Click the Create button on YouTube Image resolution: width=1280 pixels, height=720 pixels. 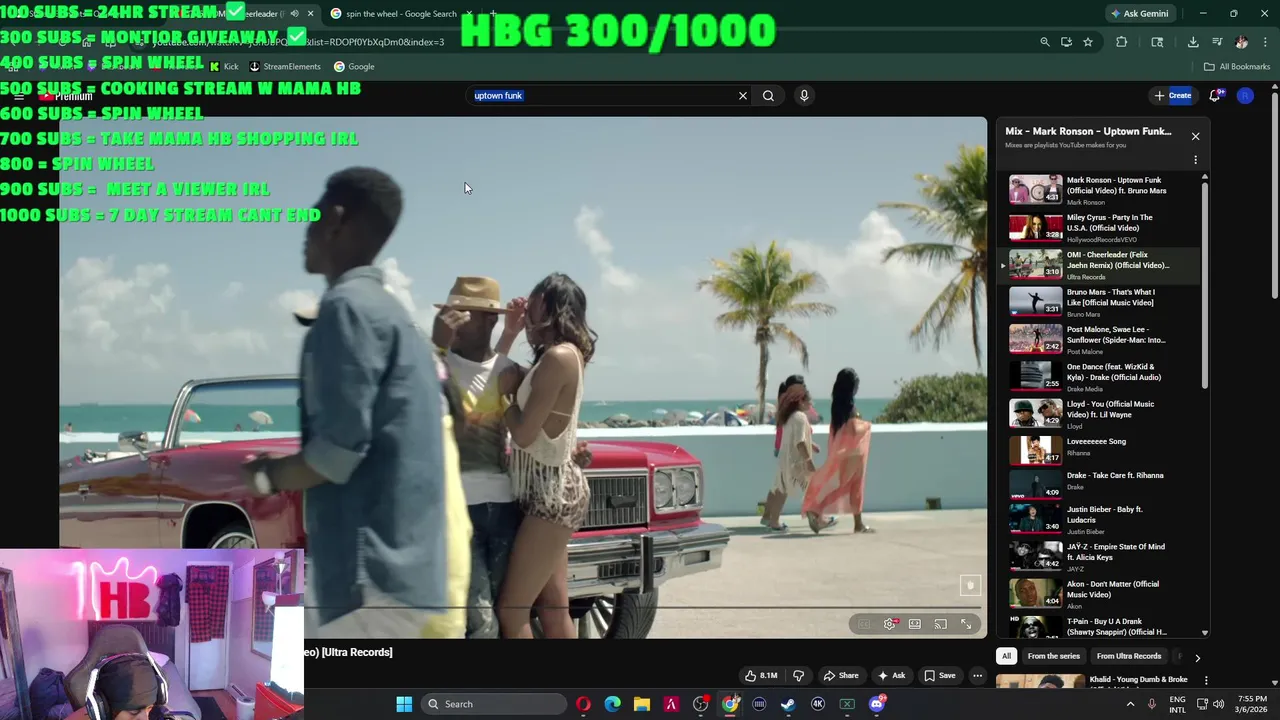pyautogui.click(x=1173, y=96)
